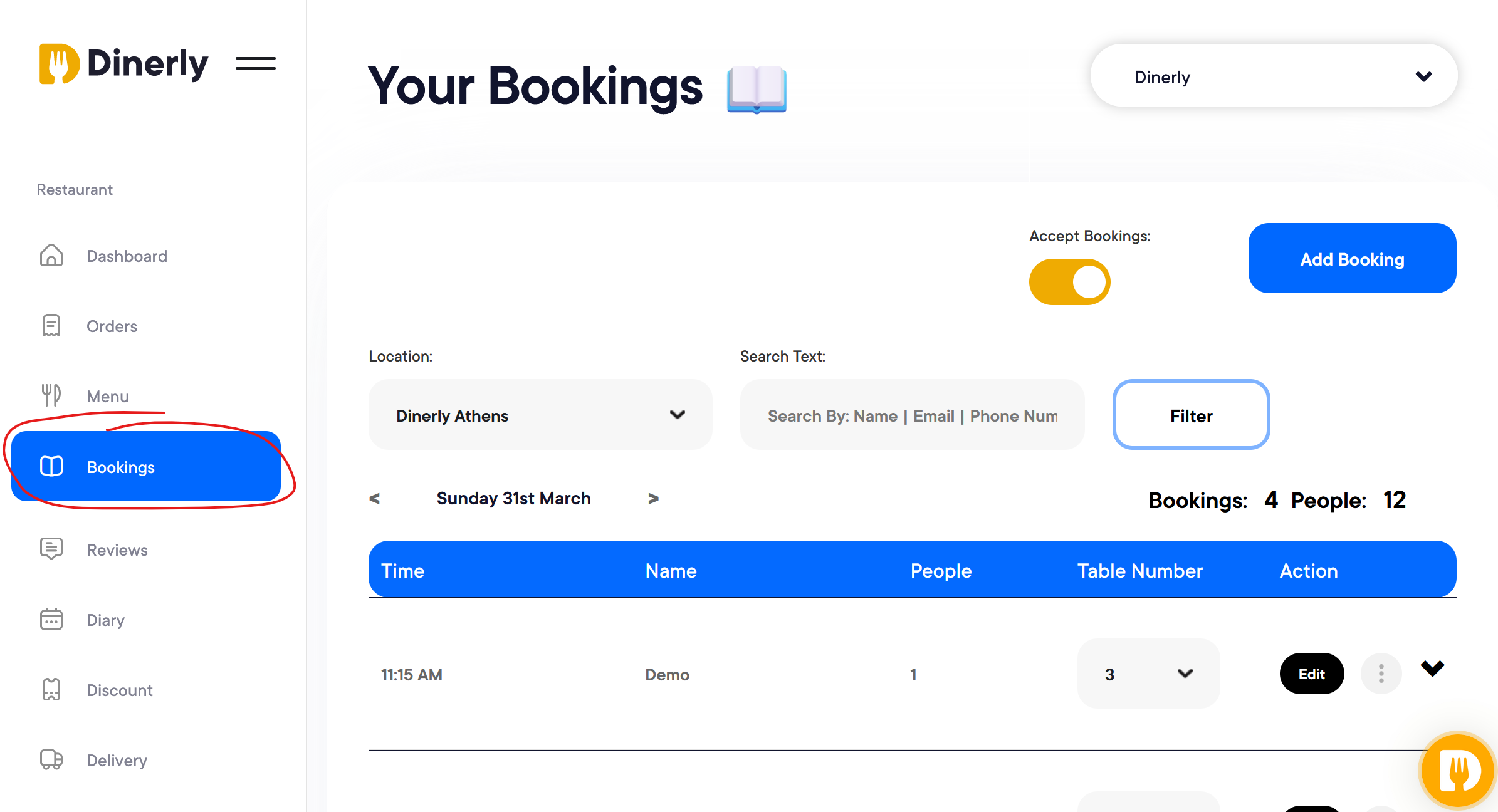Open the Dinerly Athens location dropdown
Screen dimensions: 1498x812
540,415
